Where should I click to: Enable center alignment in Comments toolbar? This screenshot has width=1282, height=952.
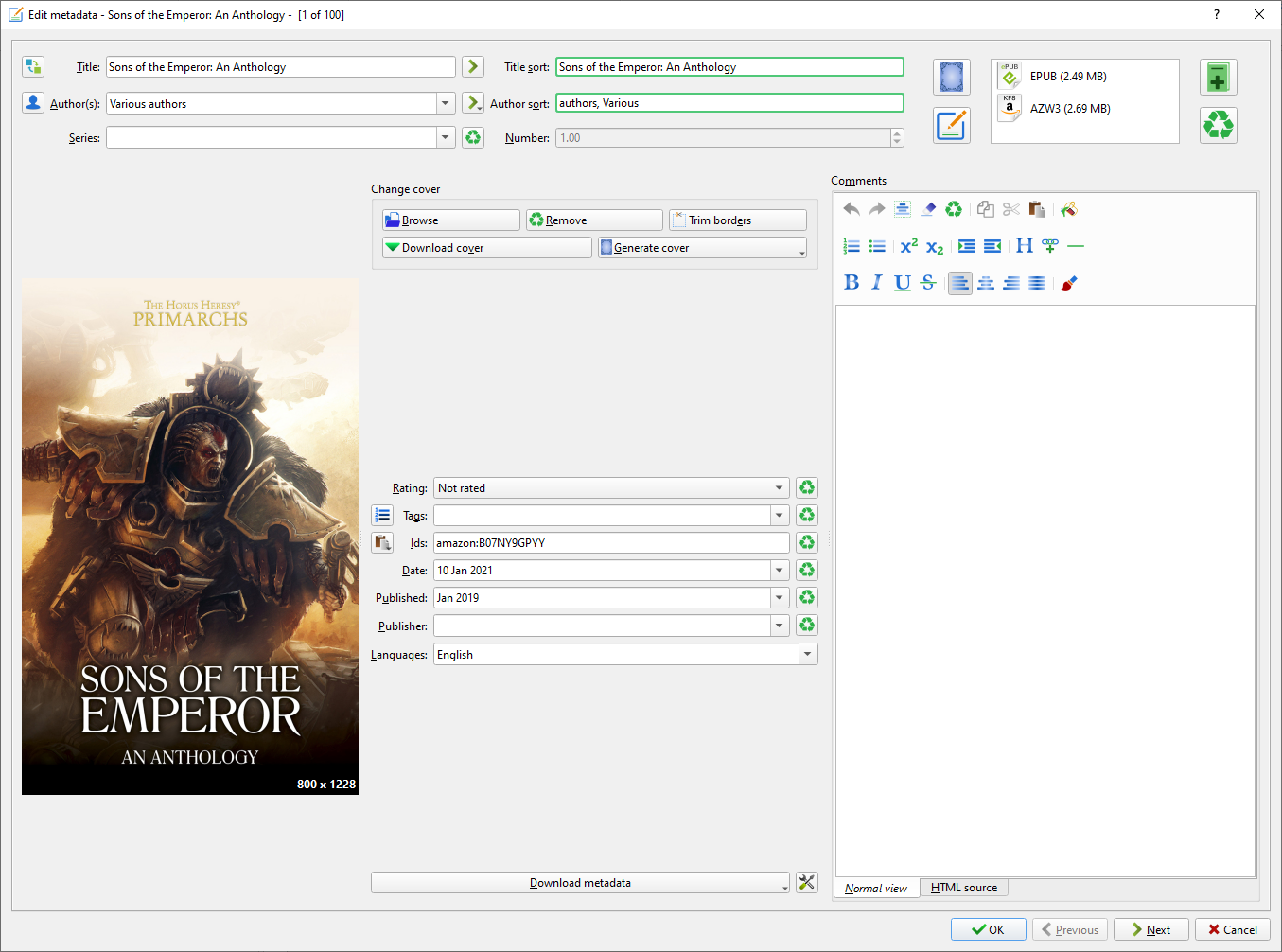(x=986, y=283)
